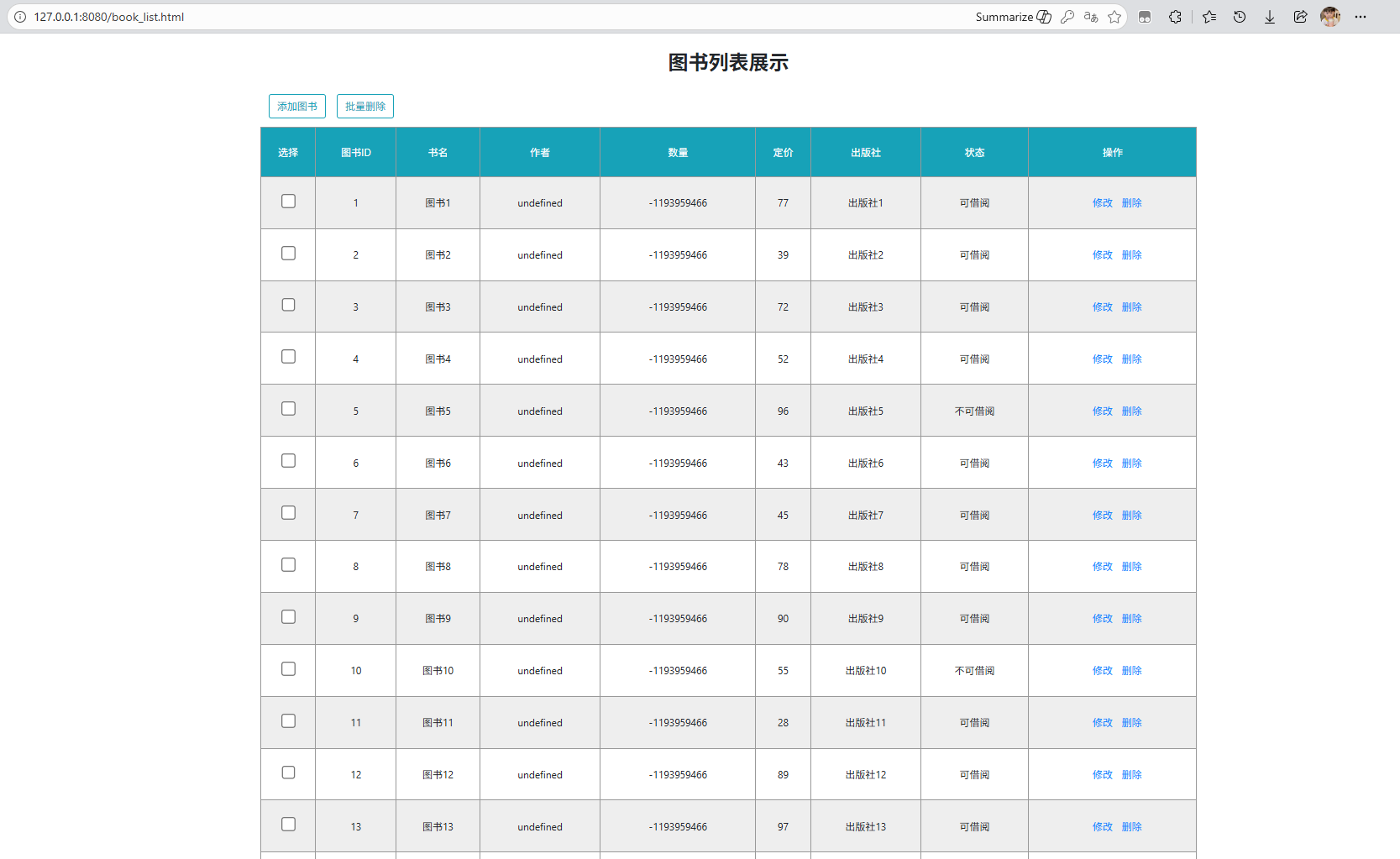The image size is (1400, 859).
Task: Open the downloads icon
Action: [x=1270, y=17]
